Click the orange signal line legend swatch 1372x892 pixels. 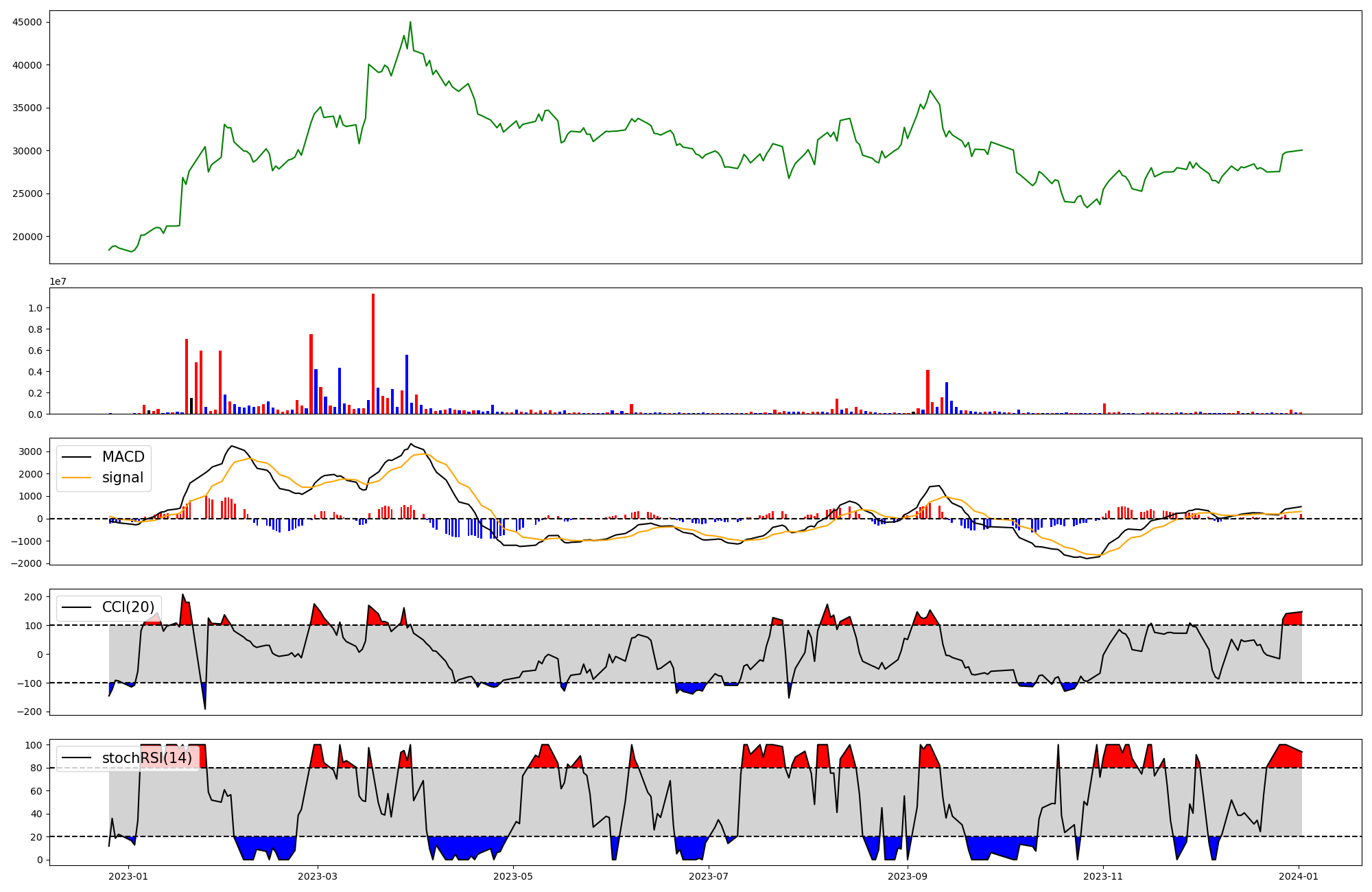pos(76,478)
